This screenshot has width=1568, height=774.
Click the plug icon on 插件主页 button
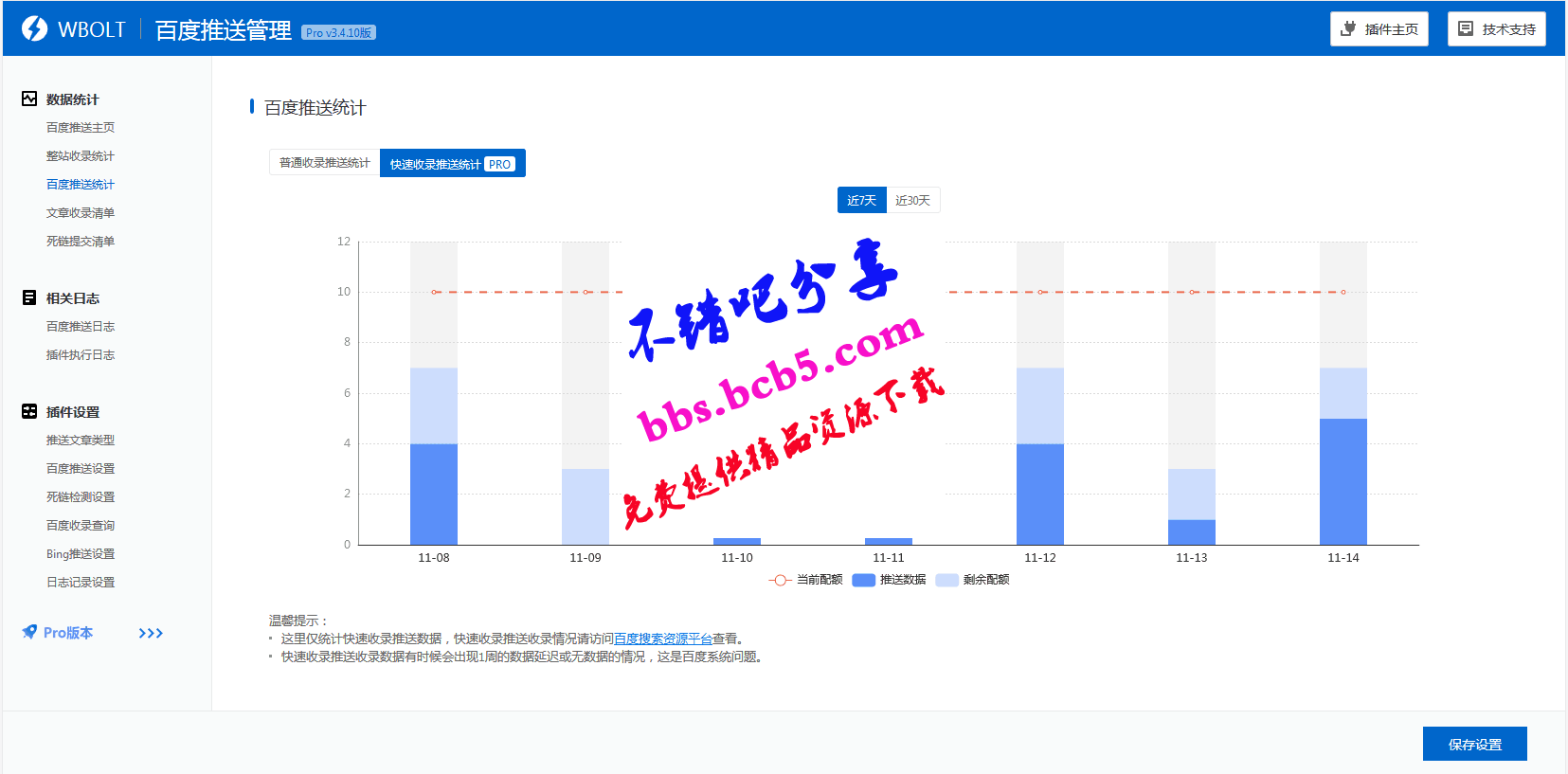pyautogui.click(x=1348, y=28)
